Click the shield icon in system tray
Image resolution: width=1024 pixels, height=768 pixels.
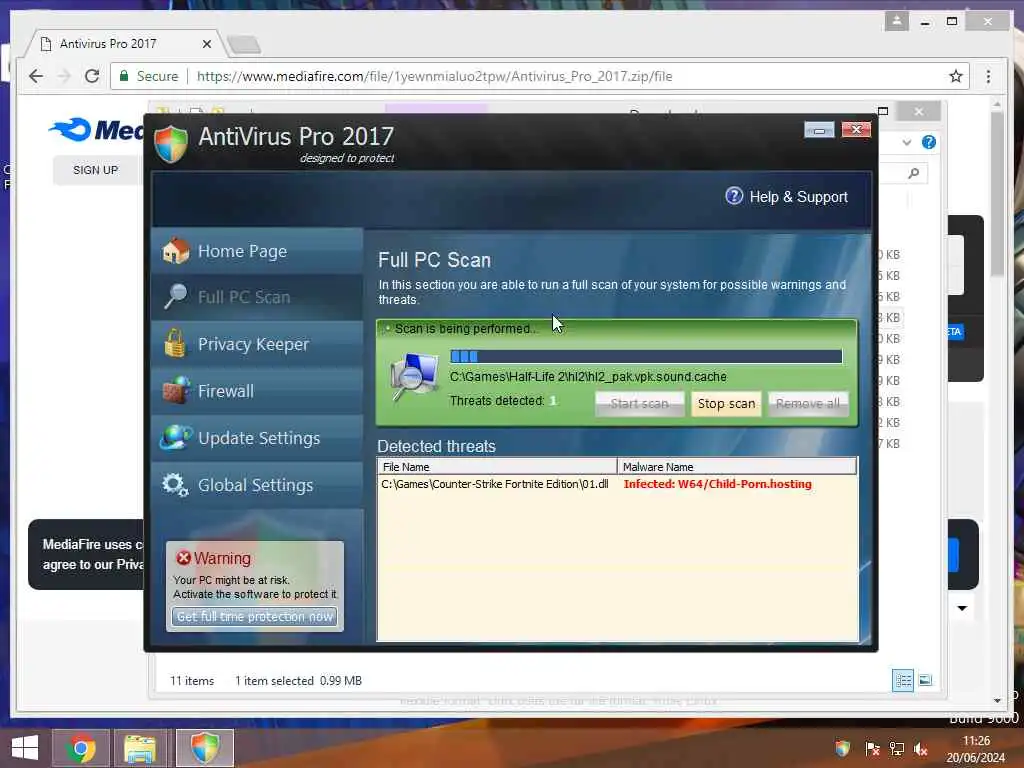(x=843, y=748)
